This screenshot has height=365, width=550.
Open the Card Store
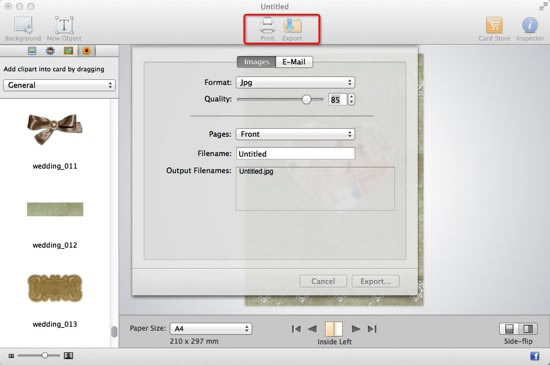(x=494, y=29)
